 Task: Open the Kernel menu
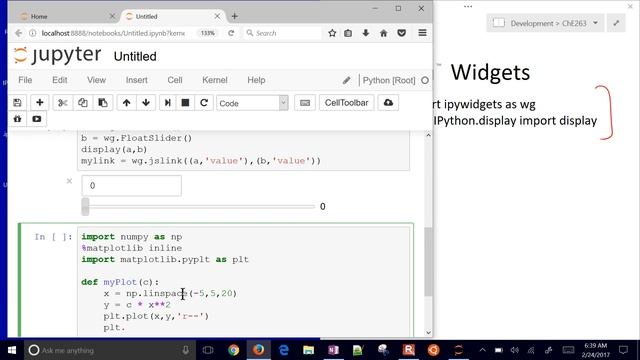(215, 80)
